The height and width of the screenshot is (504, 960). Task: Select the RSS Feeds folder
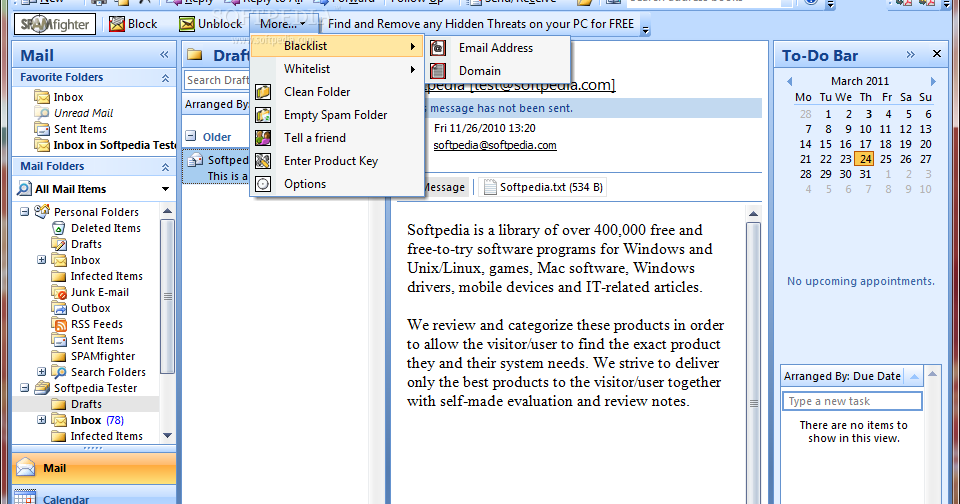[96, 324]
